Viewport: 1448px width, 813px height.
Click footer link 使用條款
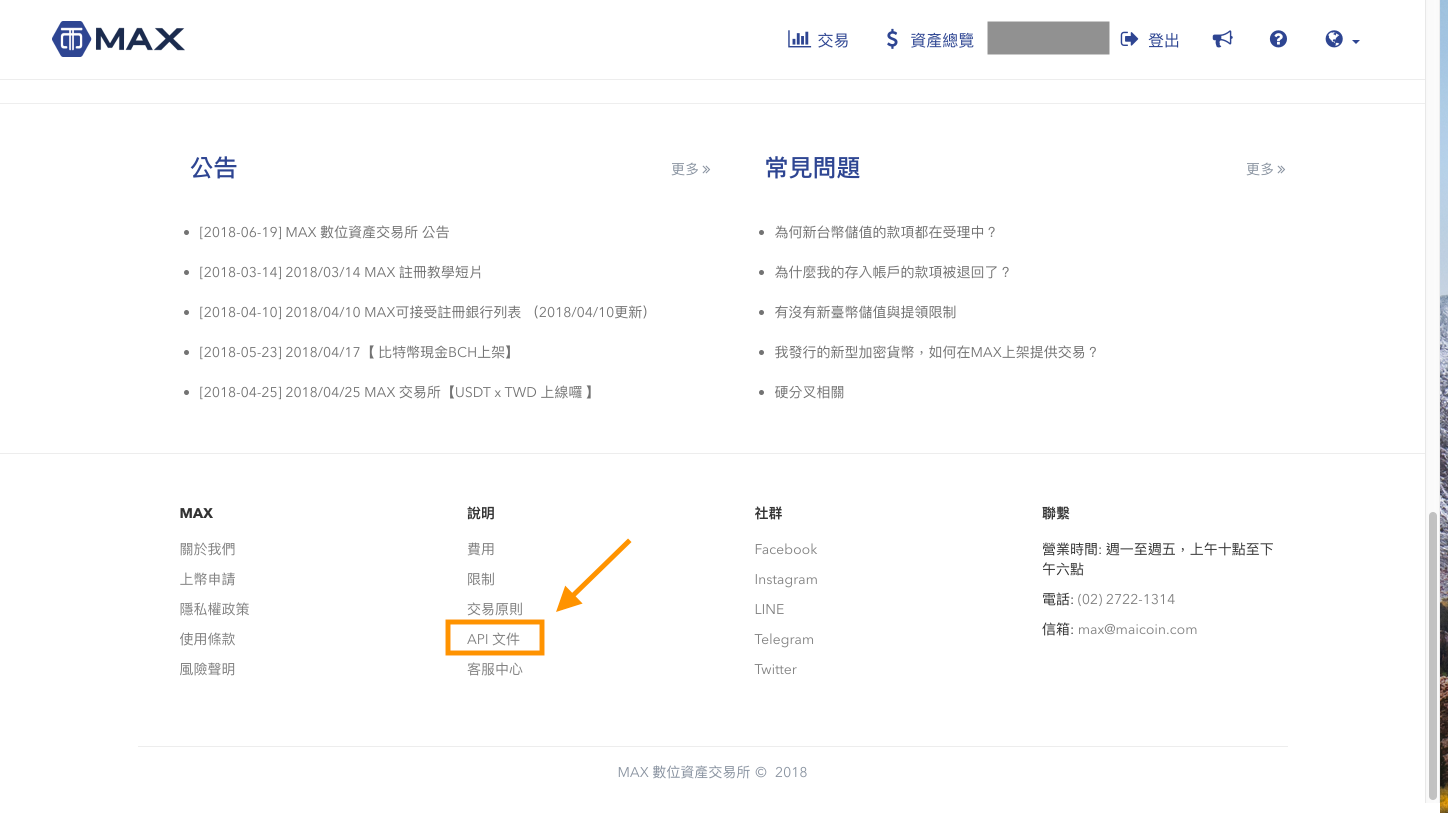point(208,639)
